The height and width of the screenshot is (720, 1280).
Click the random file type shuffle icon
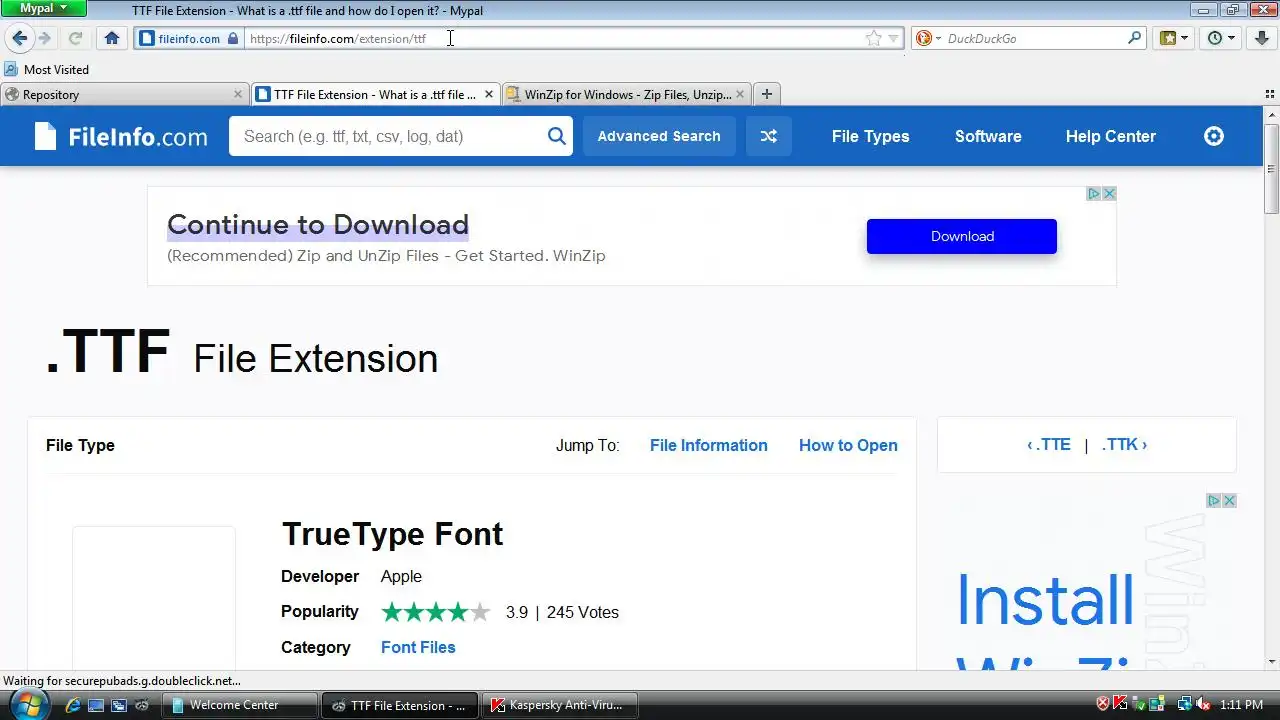769,136
